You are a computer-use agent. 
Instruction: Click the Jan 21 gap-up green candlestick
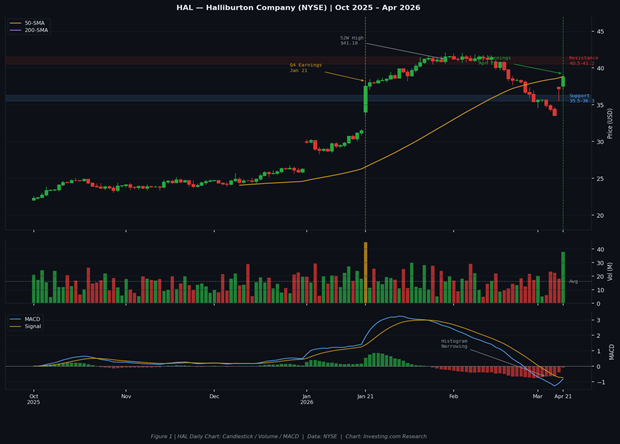point(365,98)
